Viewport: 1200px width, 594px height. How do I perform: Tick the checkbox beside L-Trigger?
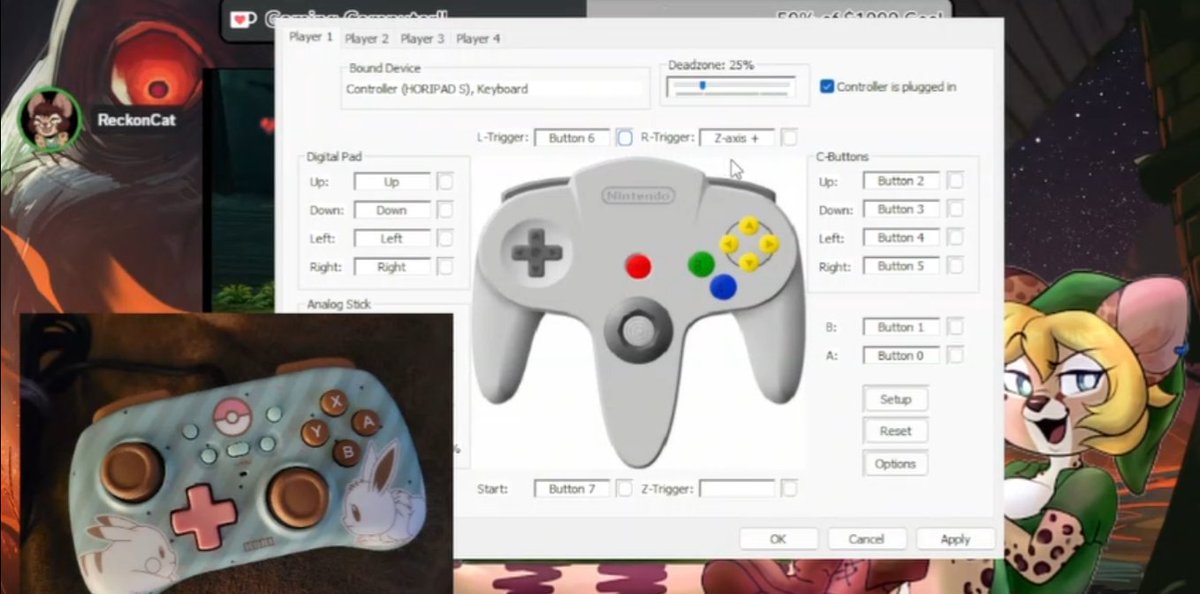624,138
